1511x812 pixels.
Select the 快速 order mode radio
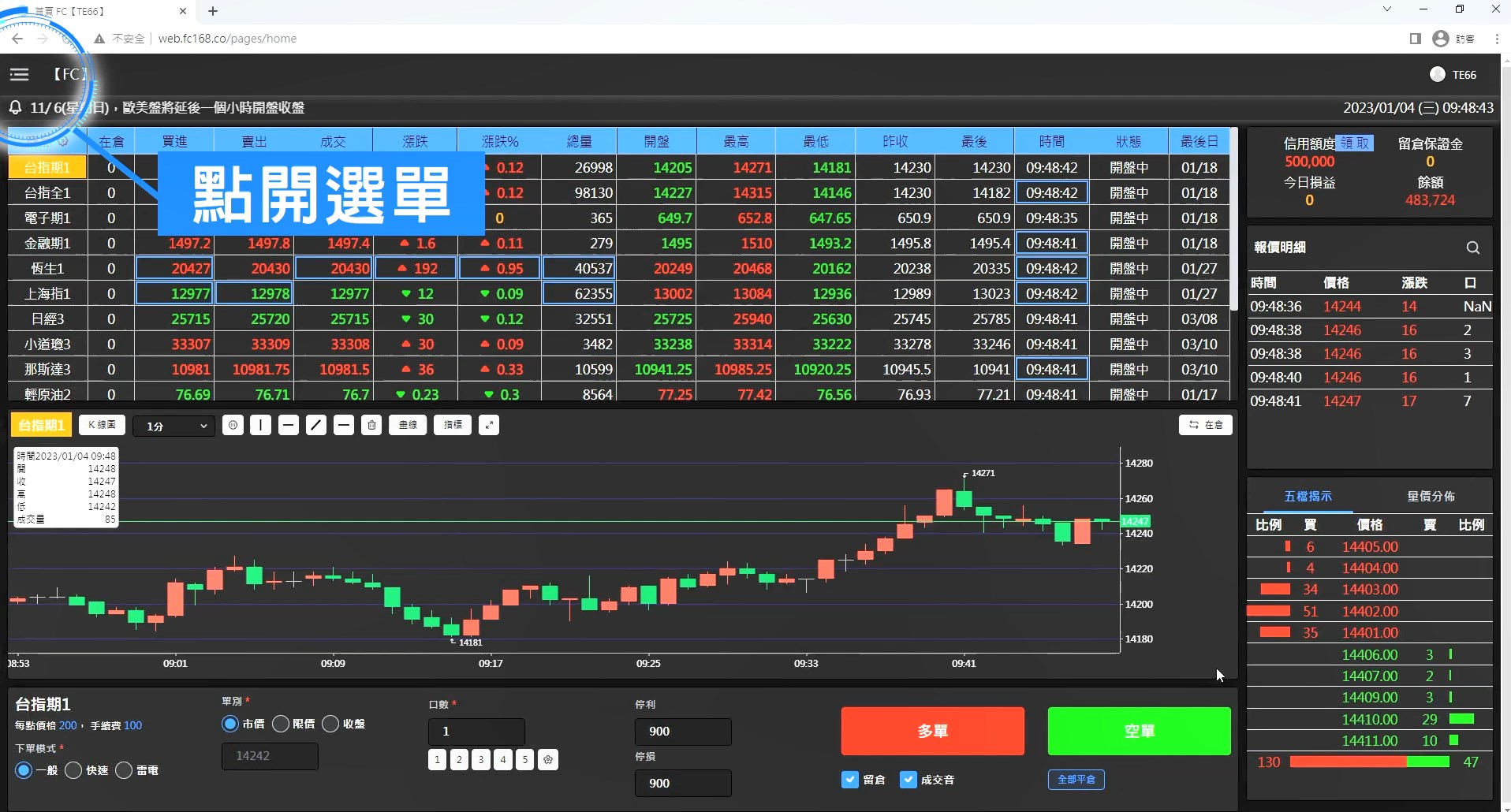coord(73,770)
